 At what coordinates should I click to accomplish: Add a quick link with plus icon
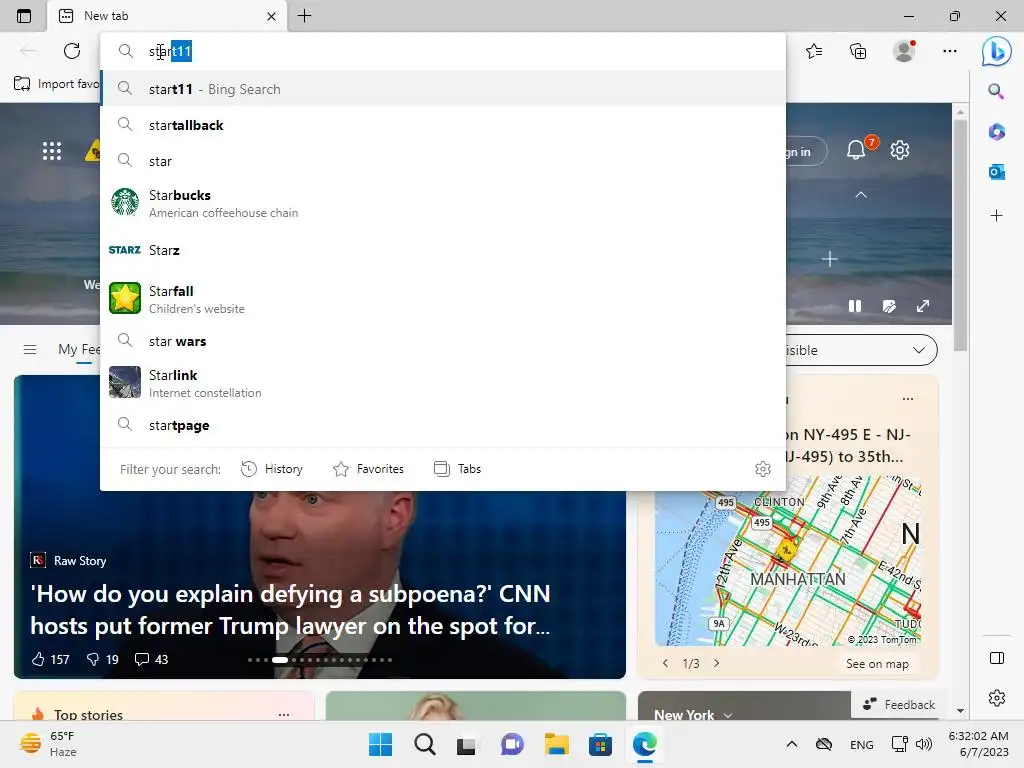point(829,259)
